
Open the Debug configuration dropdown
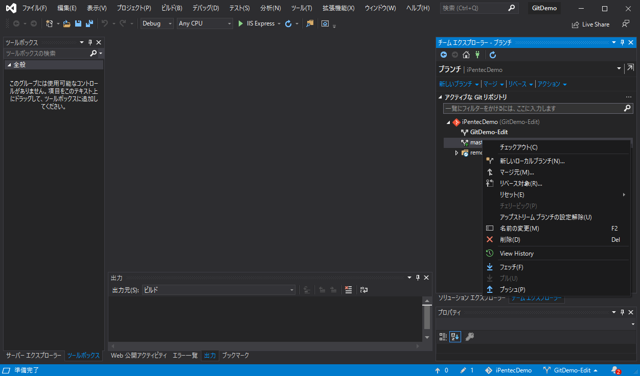(157, 24)
